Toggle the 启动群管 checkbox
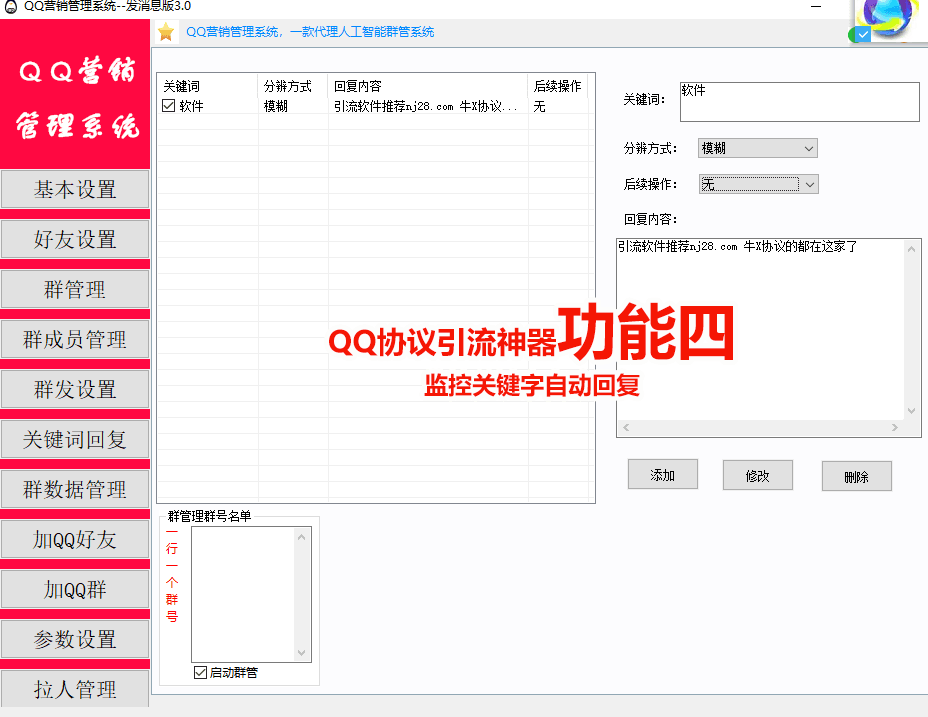The width and height of the screenshot is (928, 717). click(x=200, y=673)
